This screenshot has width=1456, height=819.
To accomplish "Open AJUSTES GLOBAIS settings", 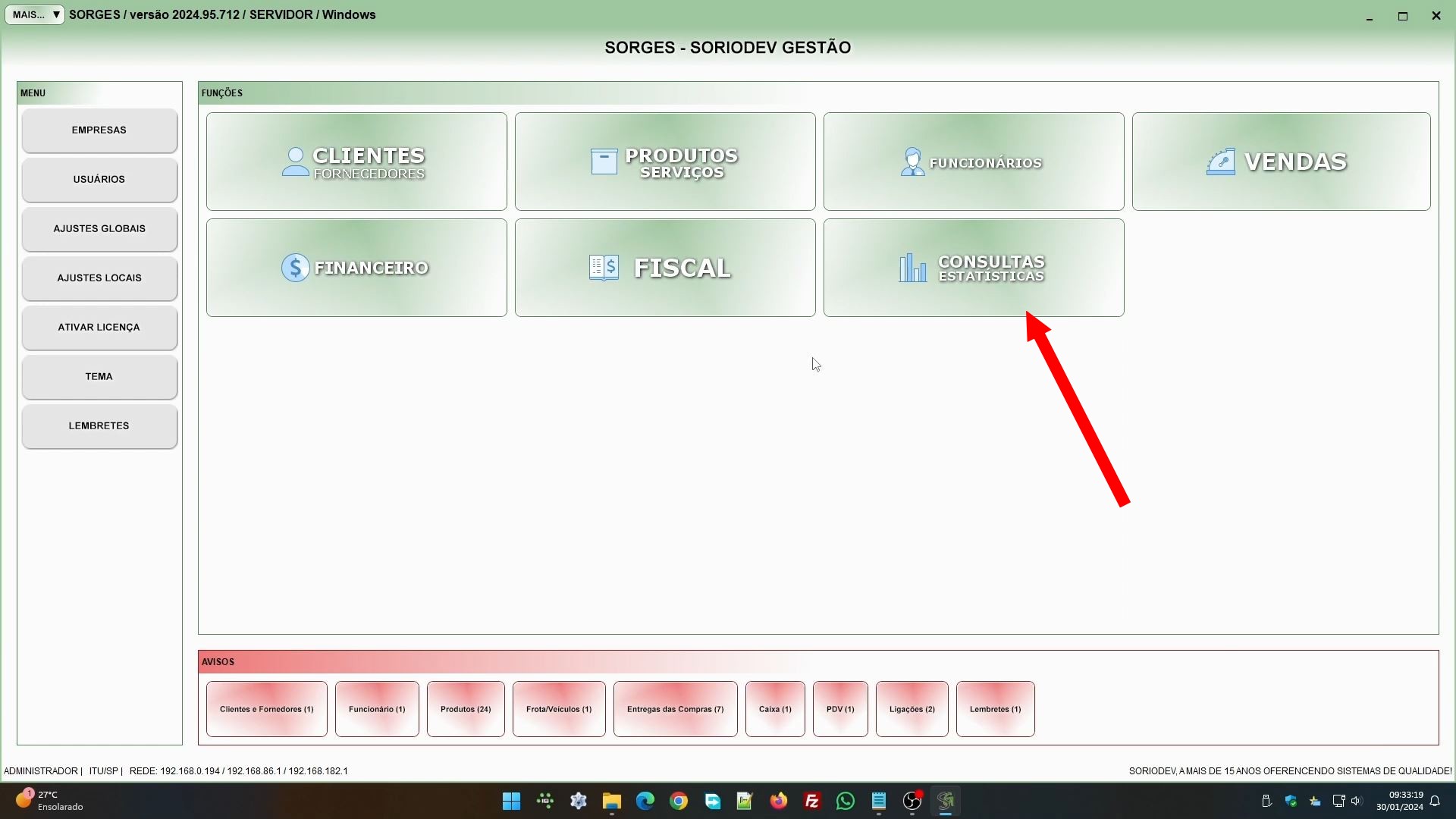I will point(99,229).
